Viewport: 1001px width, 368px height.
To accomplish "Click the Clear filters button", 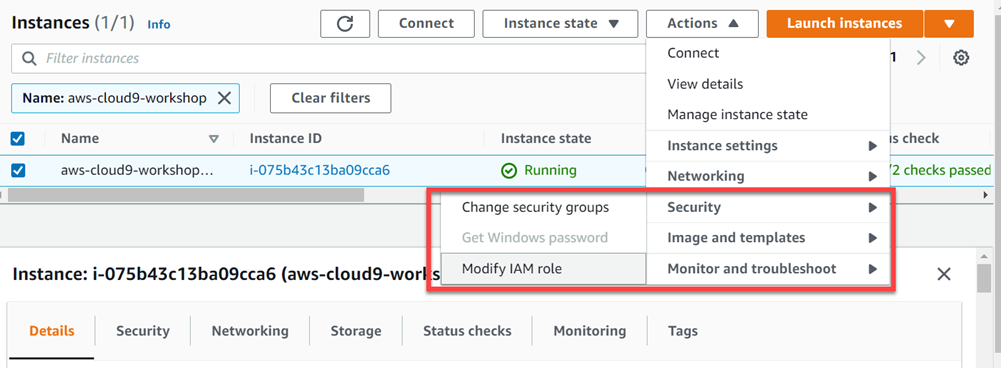I will click(x=331, y=98).
